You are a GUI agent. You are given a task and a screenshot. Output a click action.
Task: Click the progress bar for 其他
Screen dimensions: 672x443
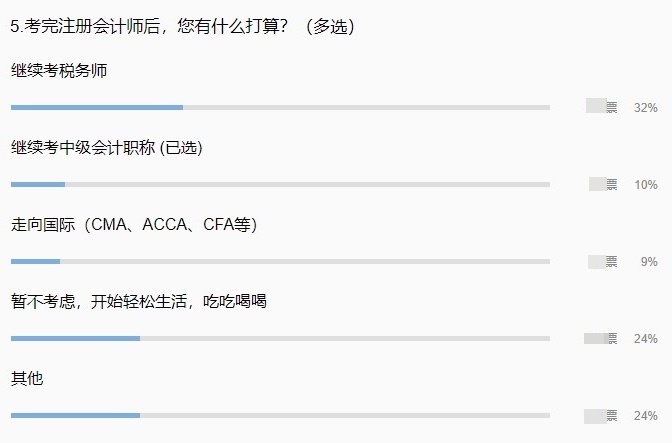(280, 415)
